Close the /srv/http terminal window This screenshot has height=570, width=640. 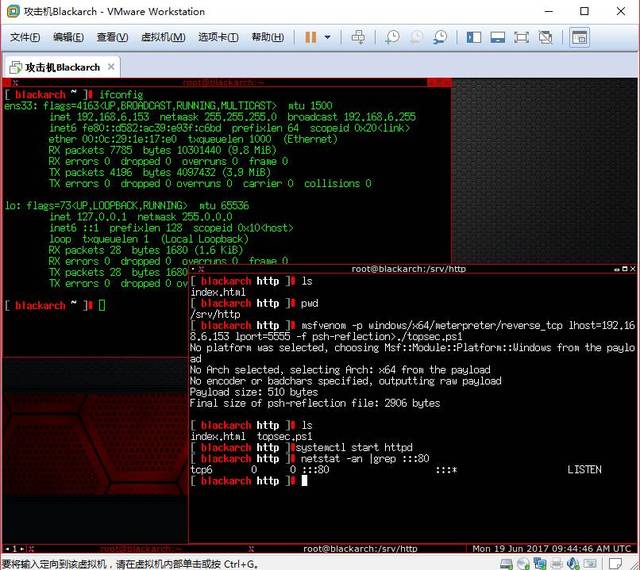pos(633,269)
